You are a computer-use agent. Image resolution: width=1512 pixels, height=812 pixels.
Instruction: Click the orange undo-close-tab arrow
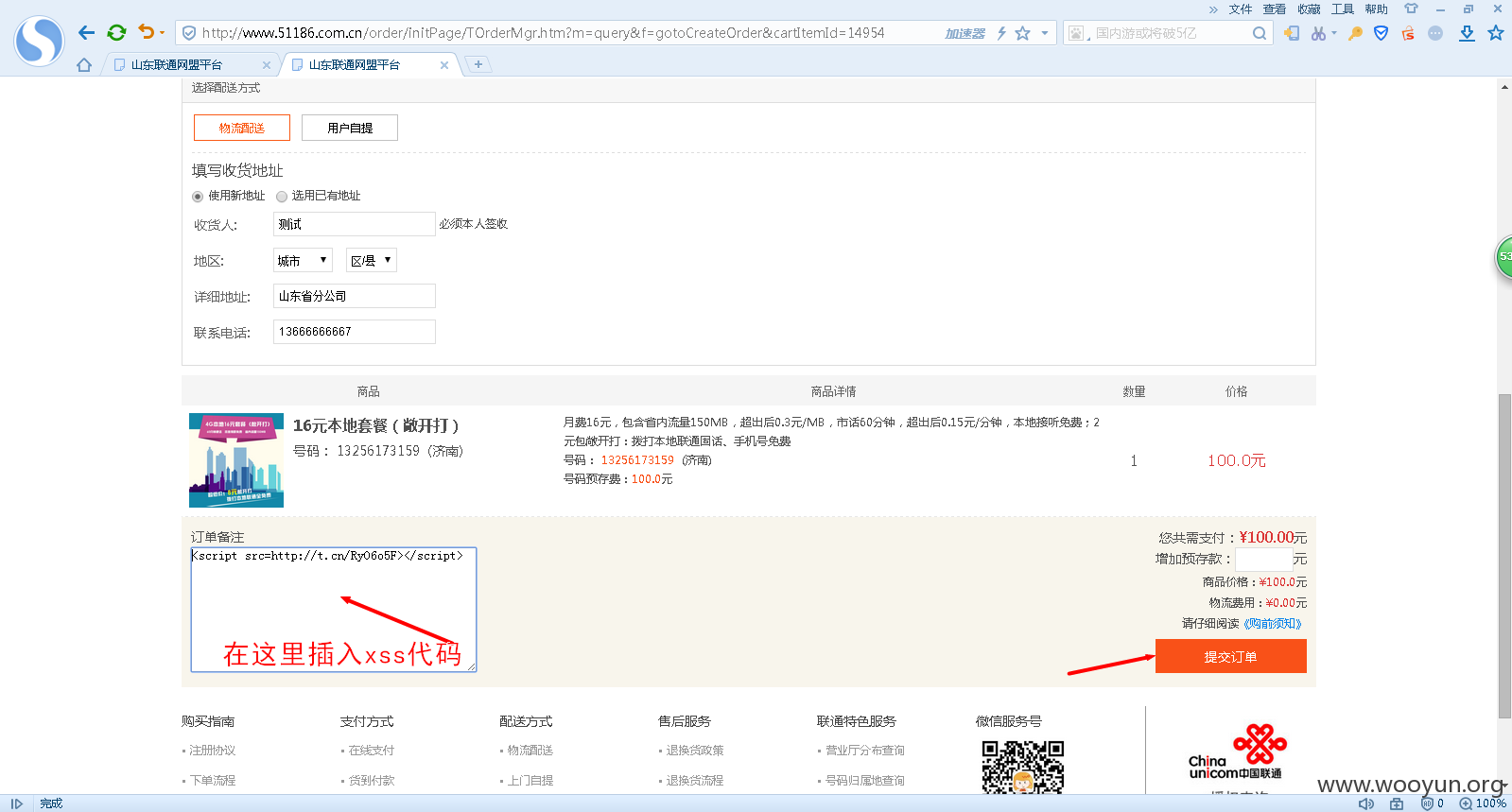point(146,32)
